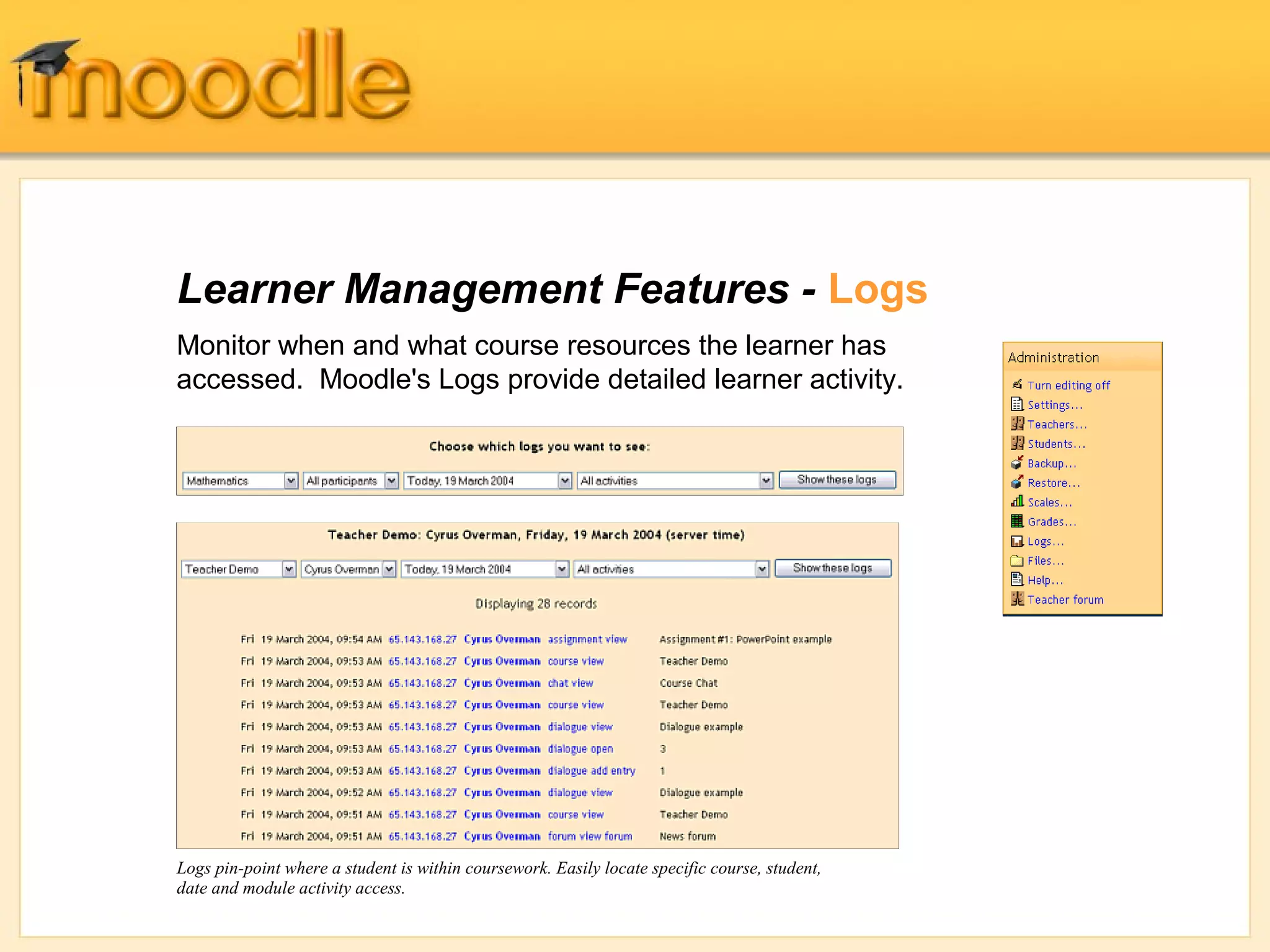Click the Choose which logs you want to see heading
This screenshot has width=1270, height=952.
tap(540, 446)
